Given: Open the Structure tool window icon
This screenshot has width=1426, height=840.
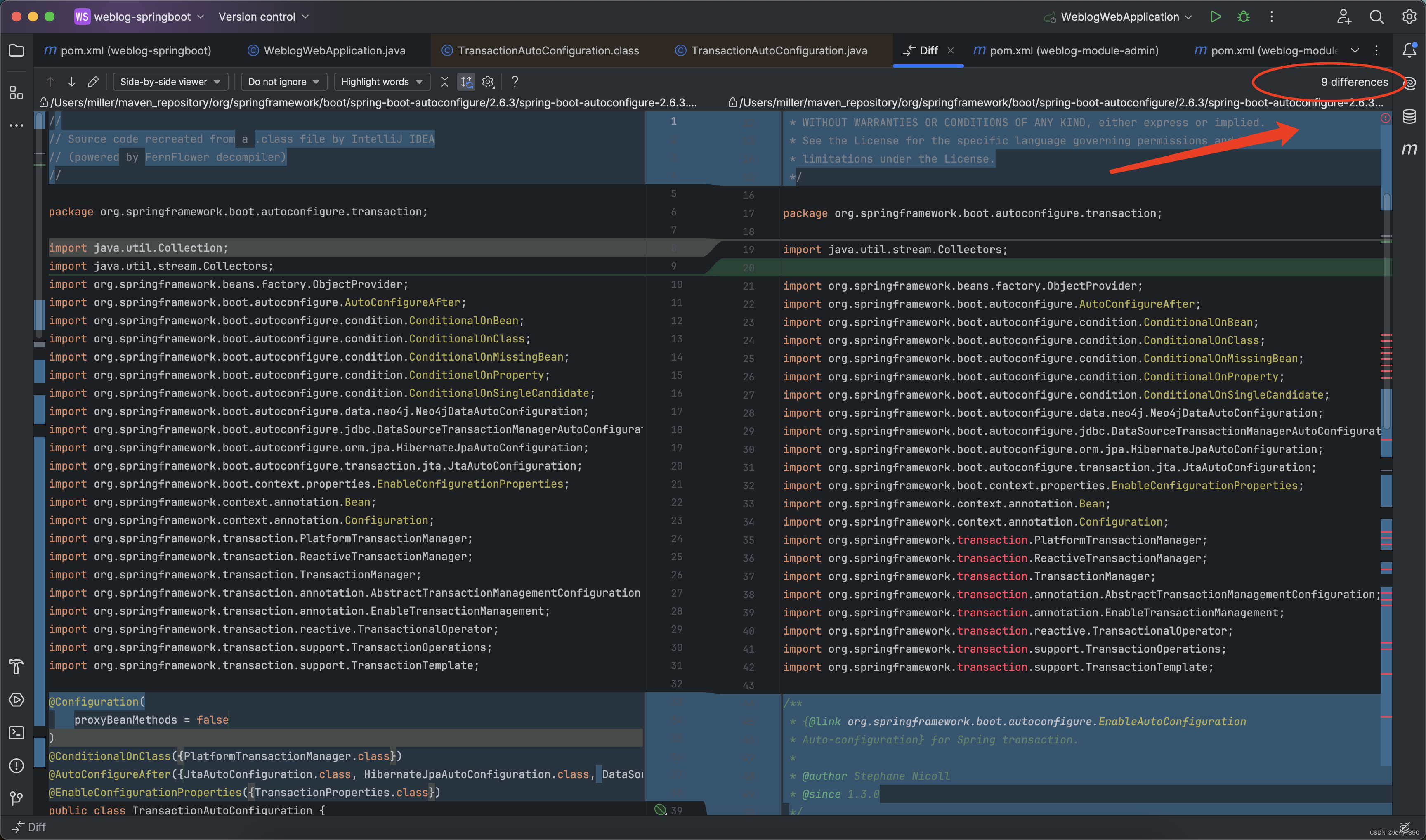Looking at the screenshot, I should [x=17, y=92].
